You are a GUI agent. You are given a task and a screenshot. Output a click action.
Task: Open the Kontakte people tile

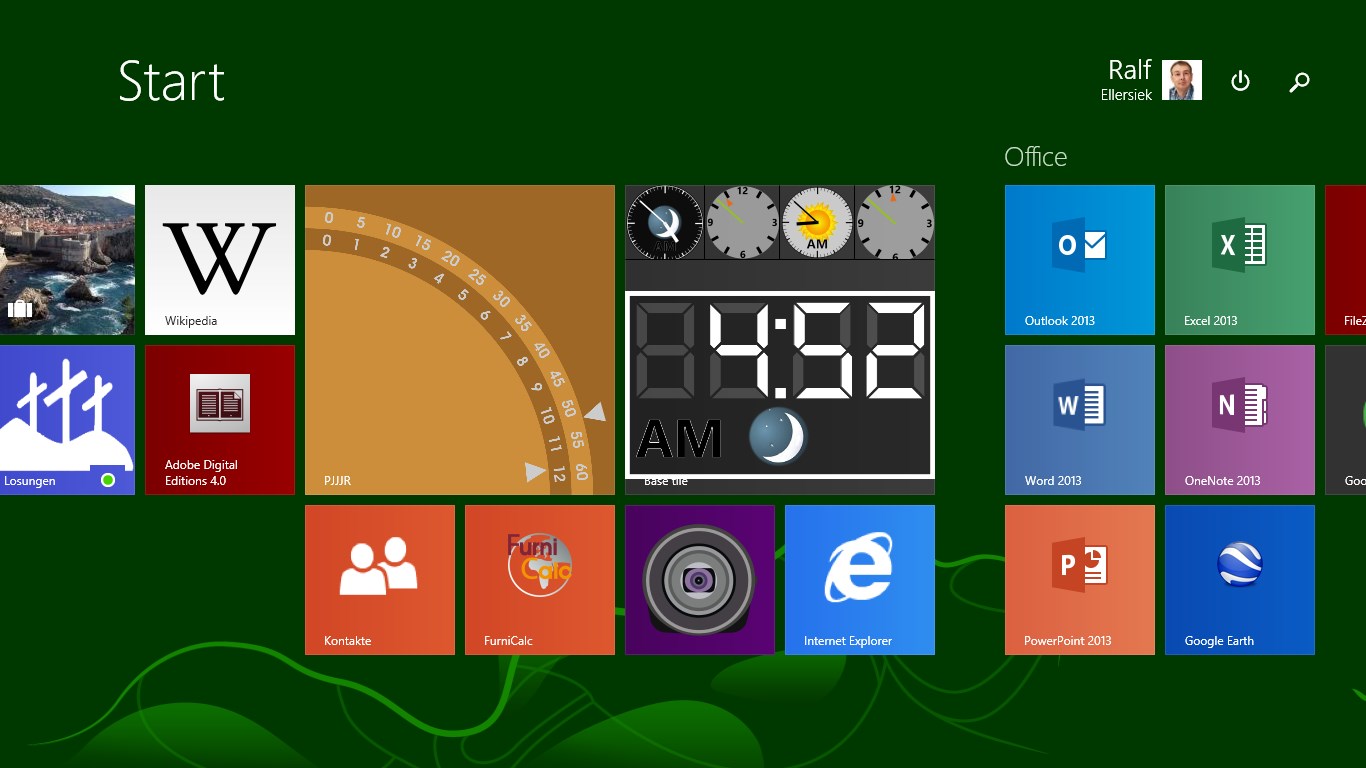[x=379, y=579]
